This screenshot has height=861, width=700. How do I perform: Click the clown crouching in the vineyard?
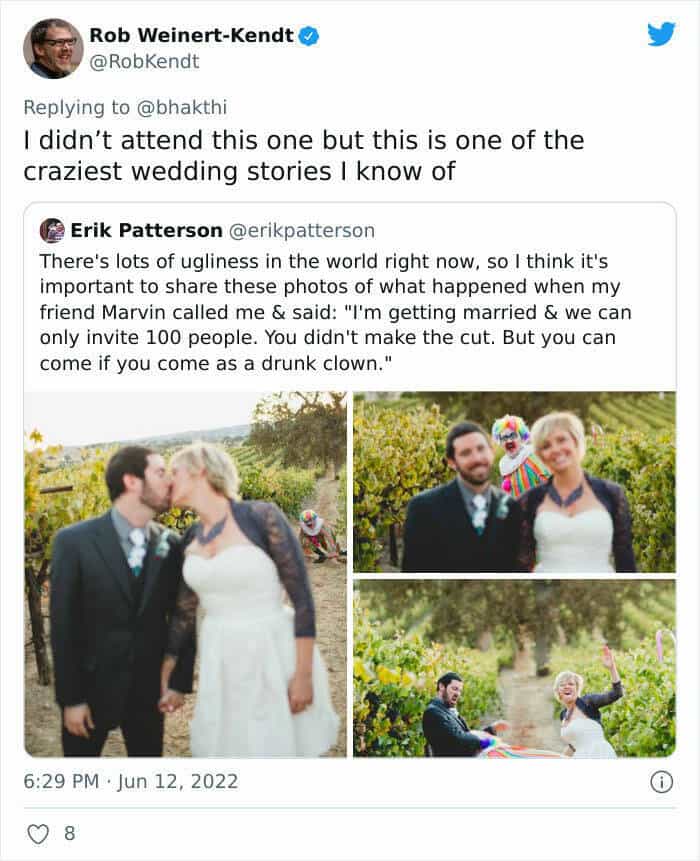point(318,534)
